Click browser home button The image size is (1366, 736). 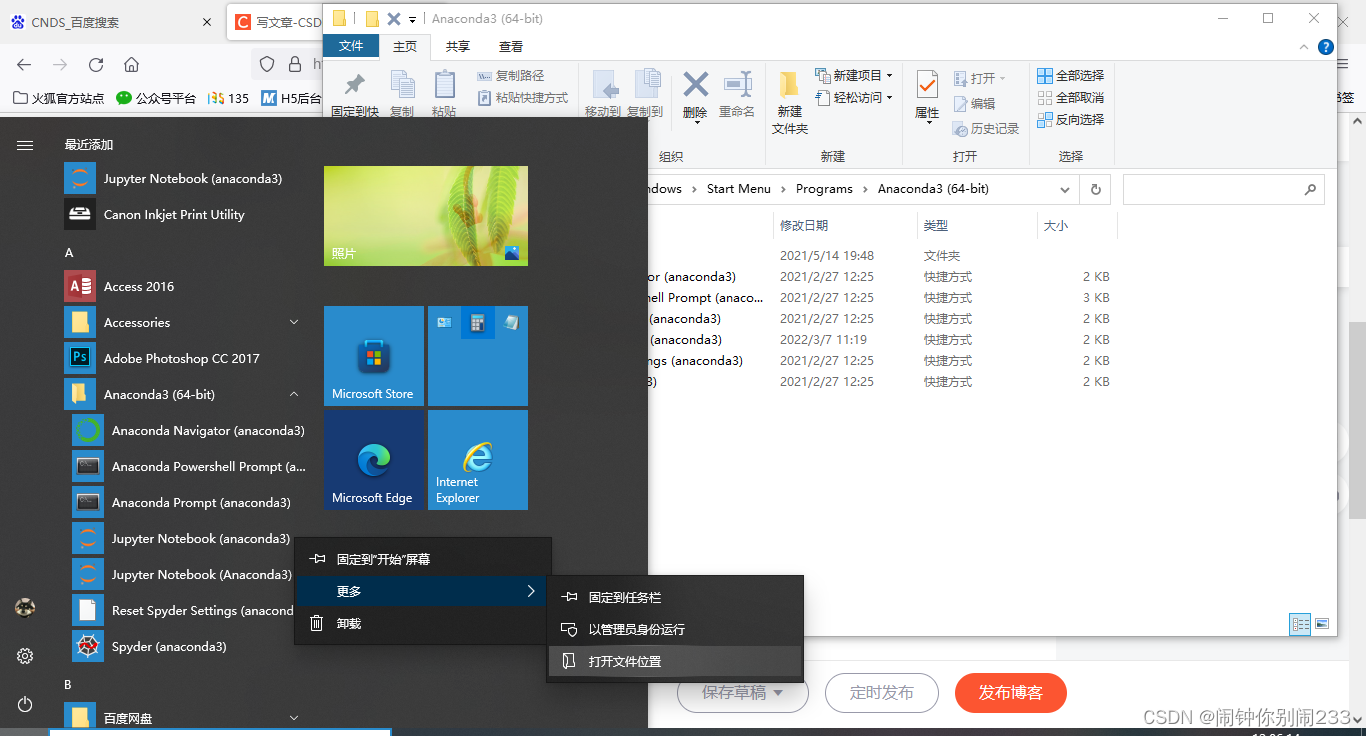coord(132,65)
